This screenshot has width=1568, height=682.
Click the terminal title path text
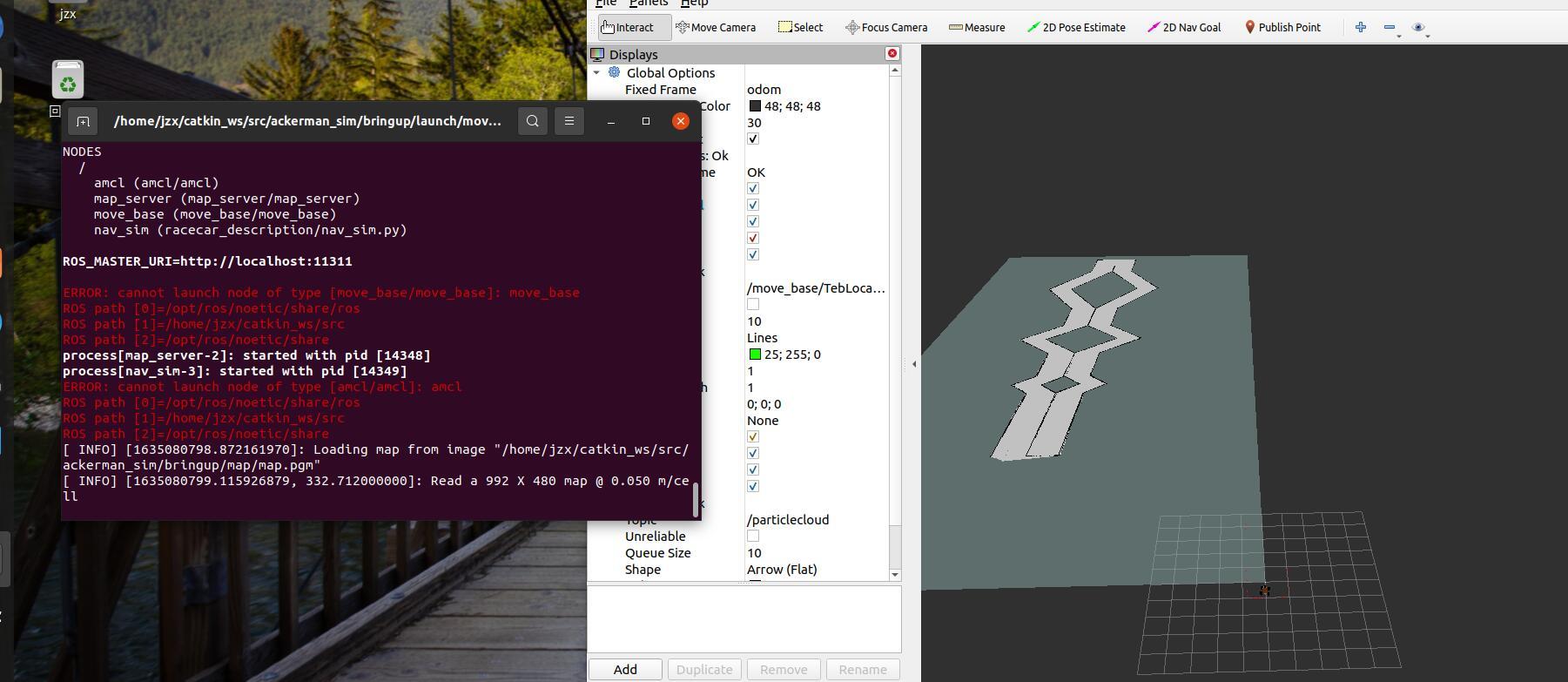307,121
